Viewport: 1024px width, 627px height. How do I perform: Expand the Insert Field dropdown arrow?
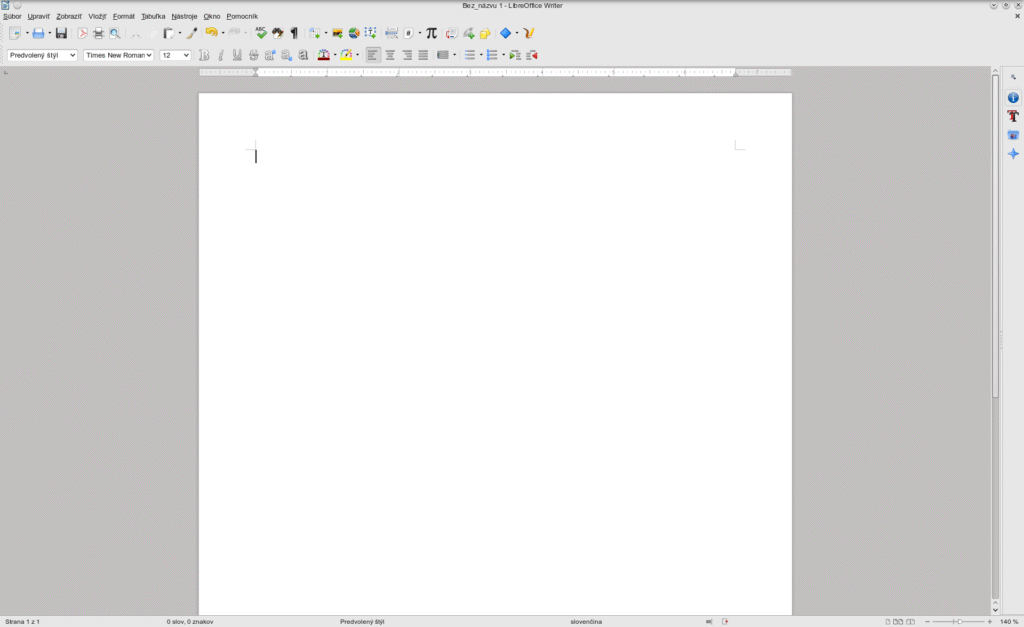(x=419, y=33)
